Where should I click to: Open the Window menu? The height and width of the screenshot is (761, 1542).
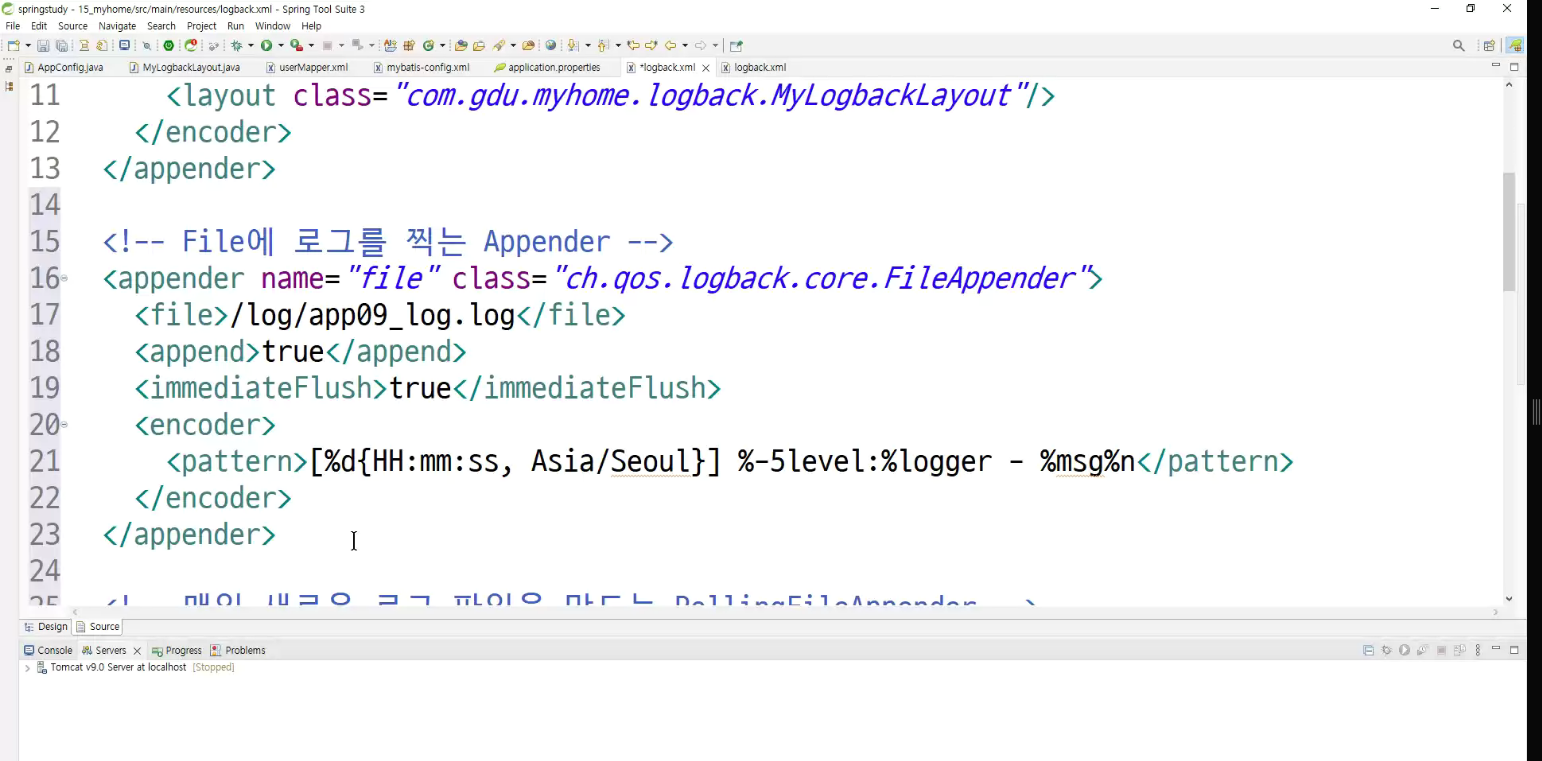coord(273,26)
